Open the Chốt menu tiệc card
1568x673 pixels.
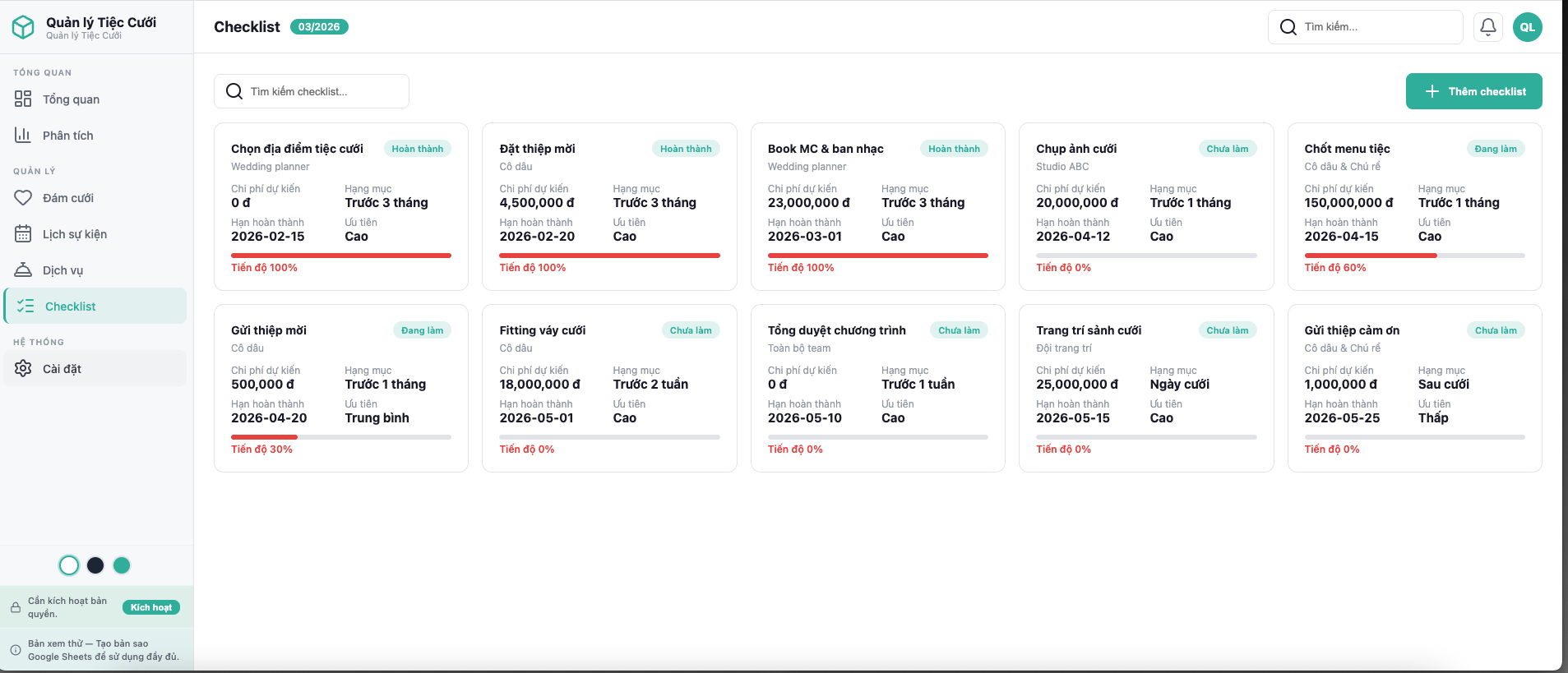(x=1413, y=206)
